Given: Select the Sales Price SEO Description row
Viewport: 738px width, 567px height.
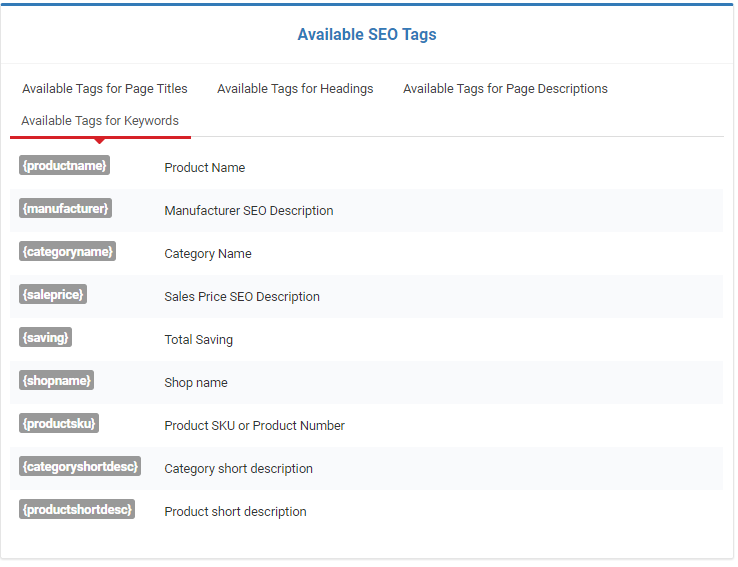Looking at the screenshot, I should coord(366,296).
